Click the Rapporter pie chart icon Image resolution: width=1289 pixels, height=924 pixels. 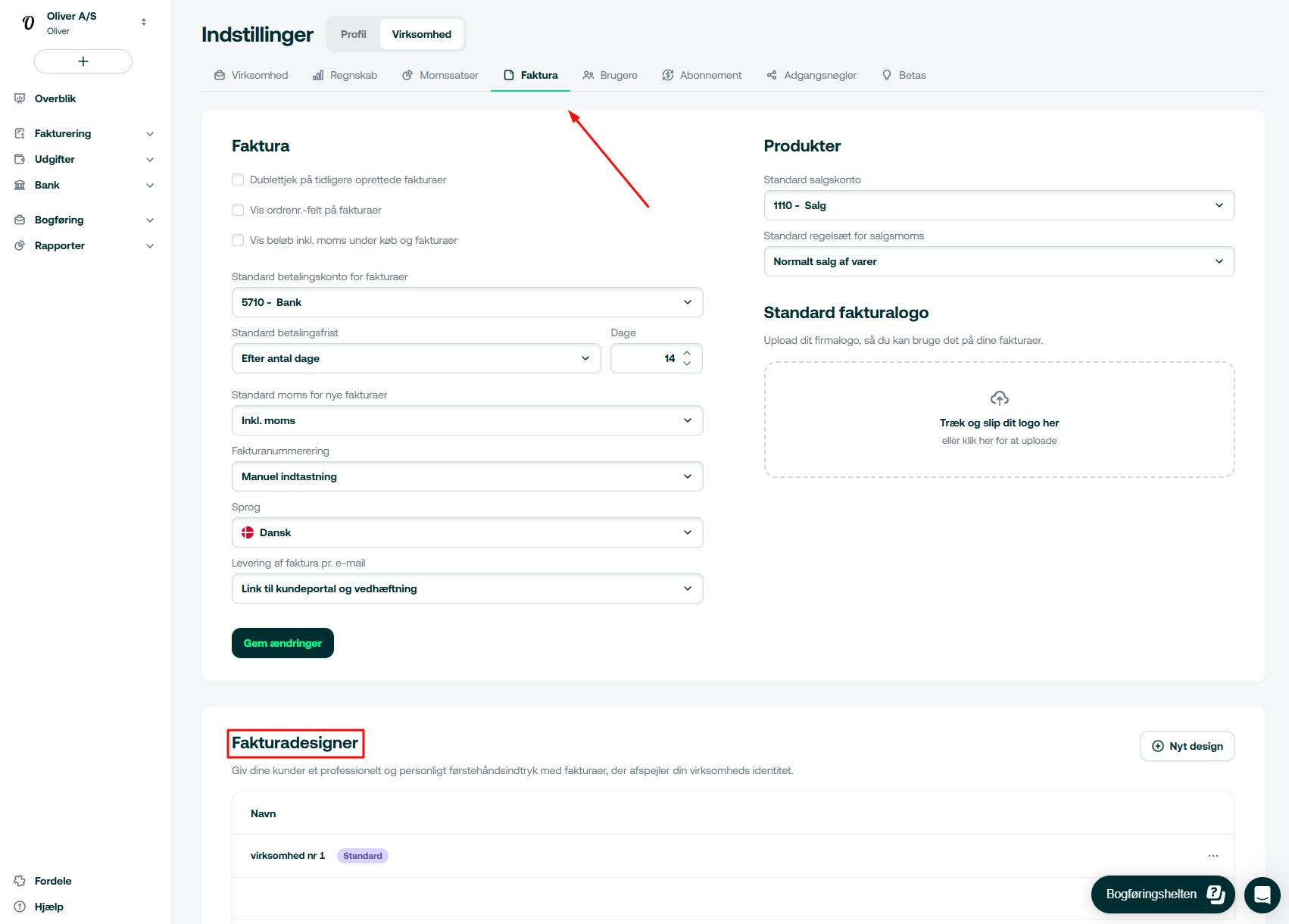pyautogui.click(x=20, y=245)
